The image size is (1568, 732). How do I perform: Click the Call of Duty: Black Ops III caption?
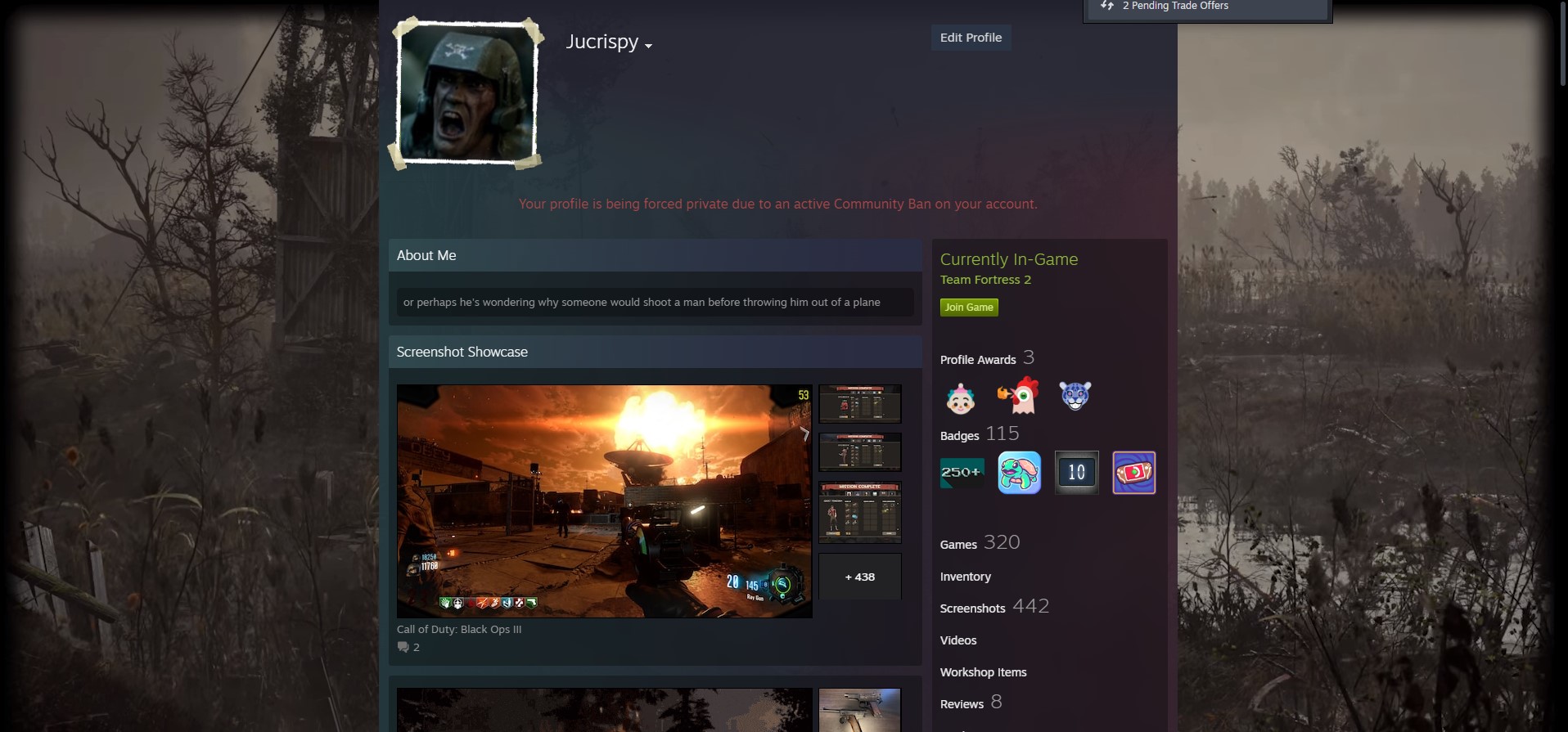(459, 630)
